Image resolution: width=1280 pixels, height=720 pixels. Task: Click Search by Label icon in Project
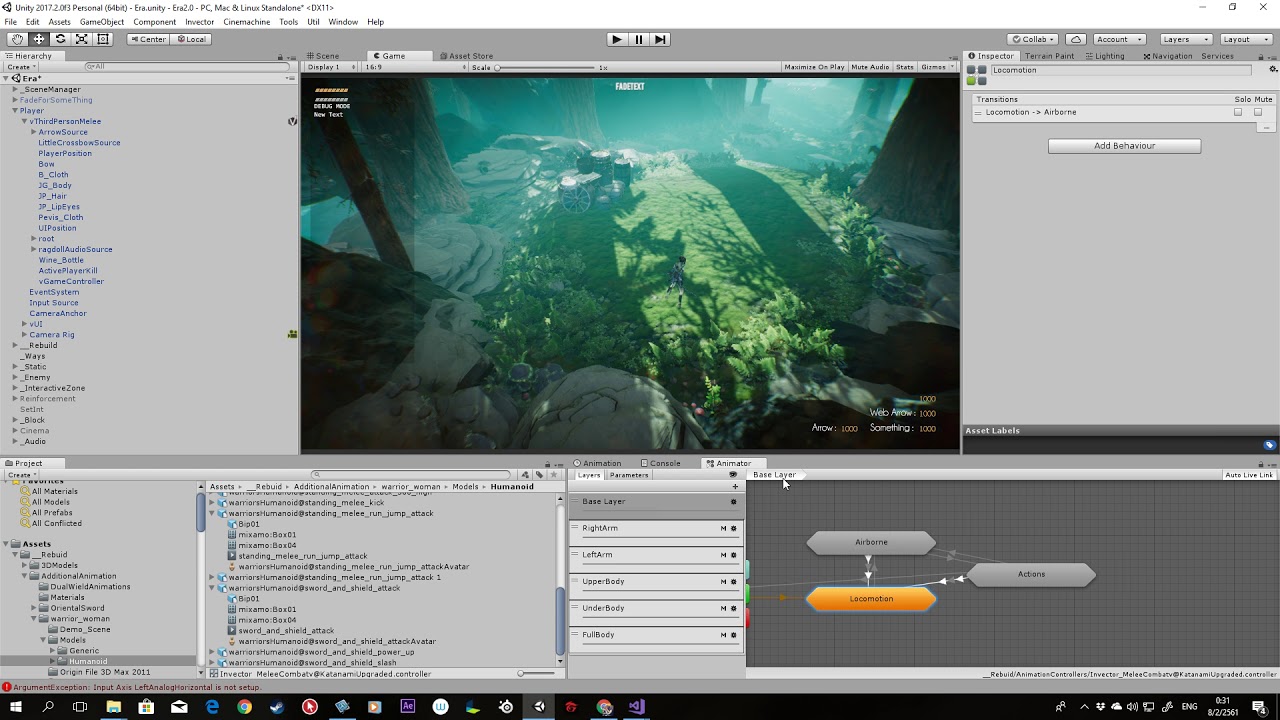click(x=540, y=475)
